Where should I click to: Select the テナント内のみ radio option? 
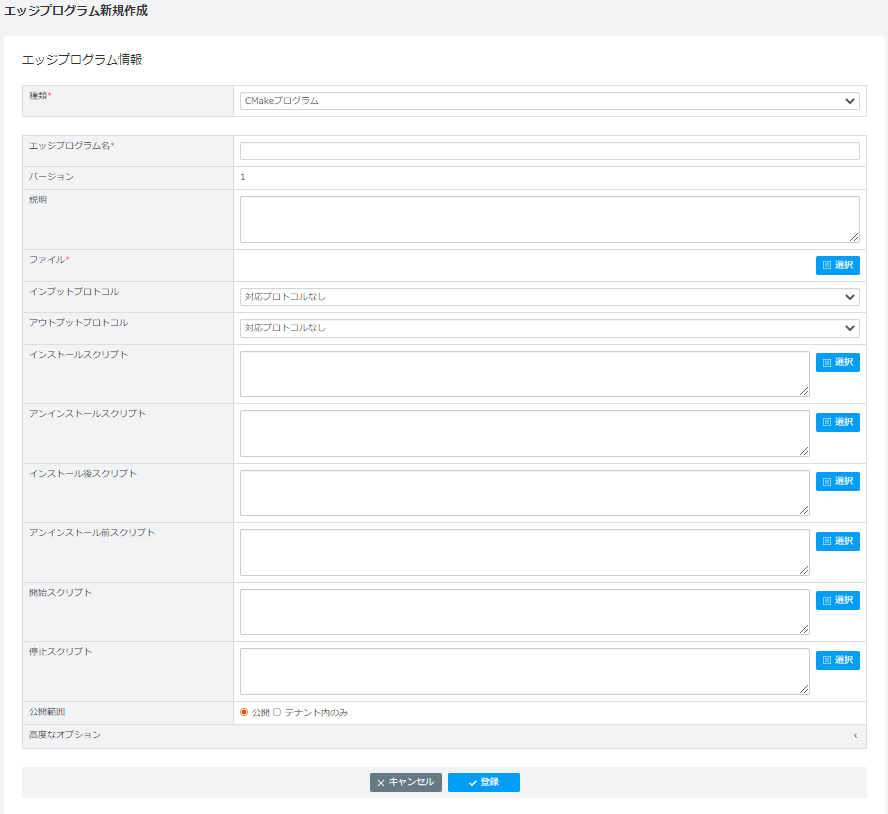coord(277,712)
